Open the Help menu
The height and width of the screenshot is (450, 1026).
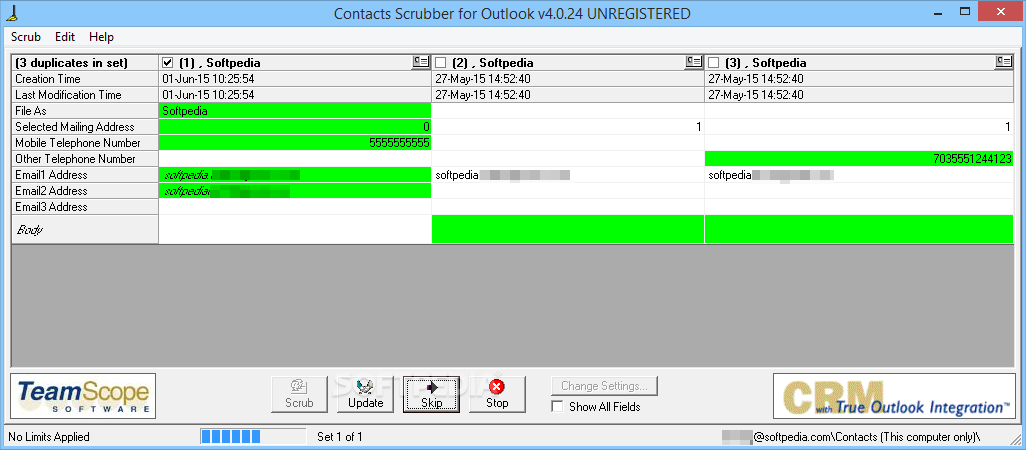pyautogui.click(x=101, y=37)
